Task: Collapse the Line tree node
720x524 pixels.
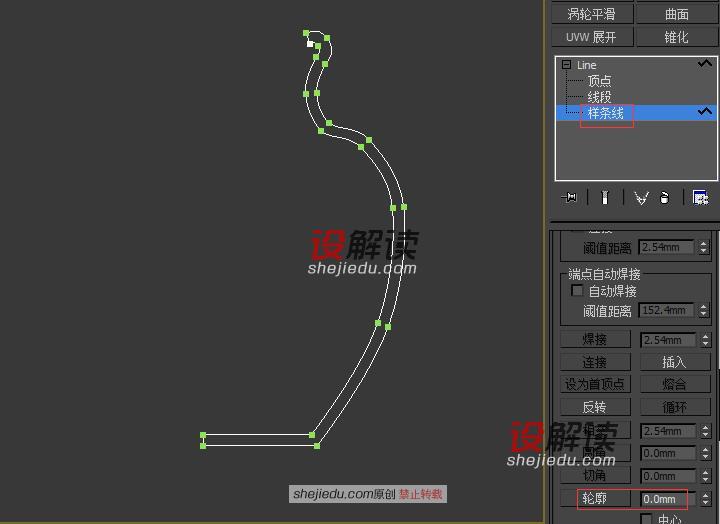Action: (x=566, y=65)
